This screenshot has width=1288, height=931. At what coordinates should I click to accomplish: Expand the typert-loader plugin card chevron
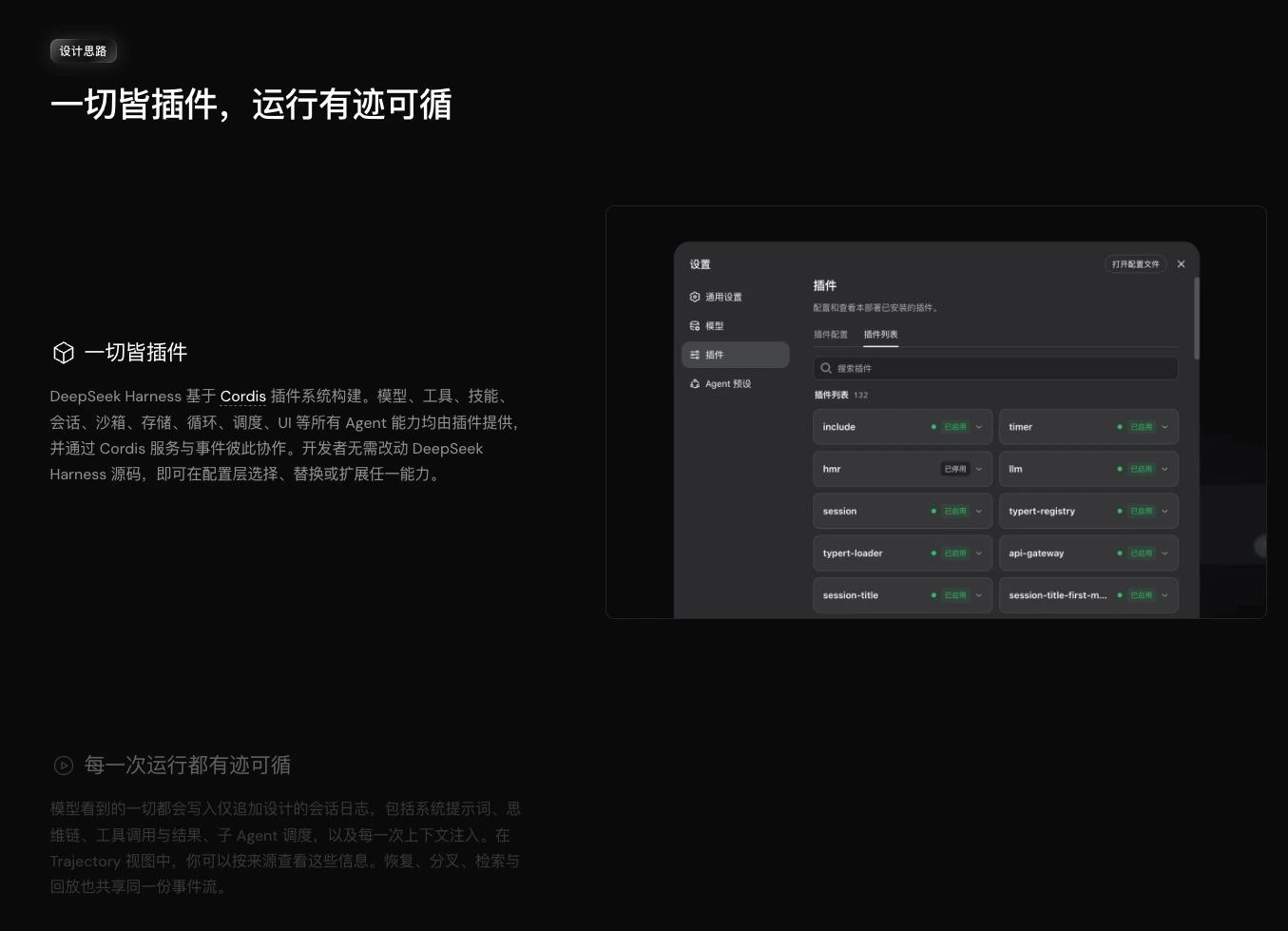click(979, 553)
